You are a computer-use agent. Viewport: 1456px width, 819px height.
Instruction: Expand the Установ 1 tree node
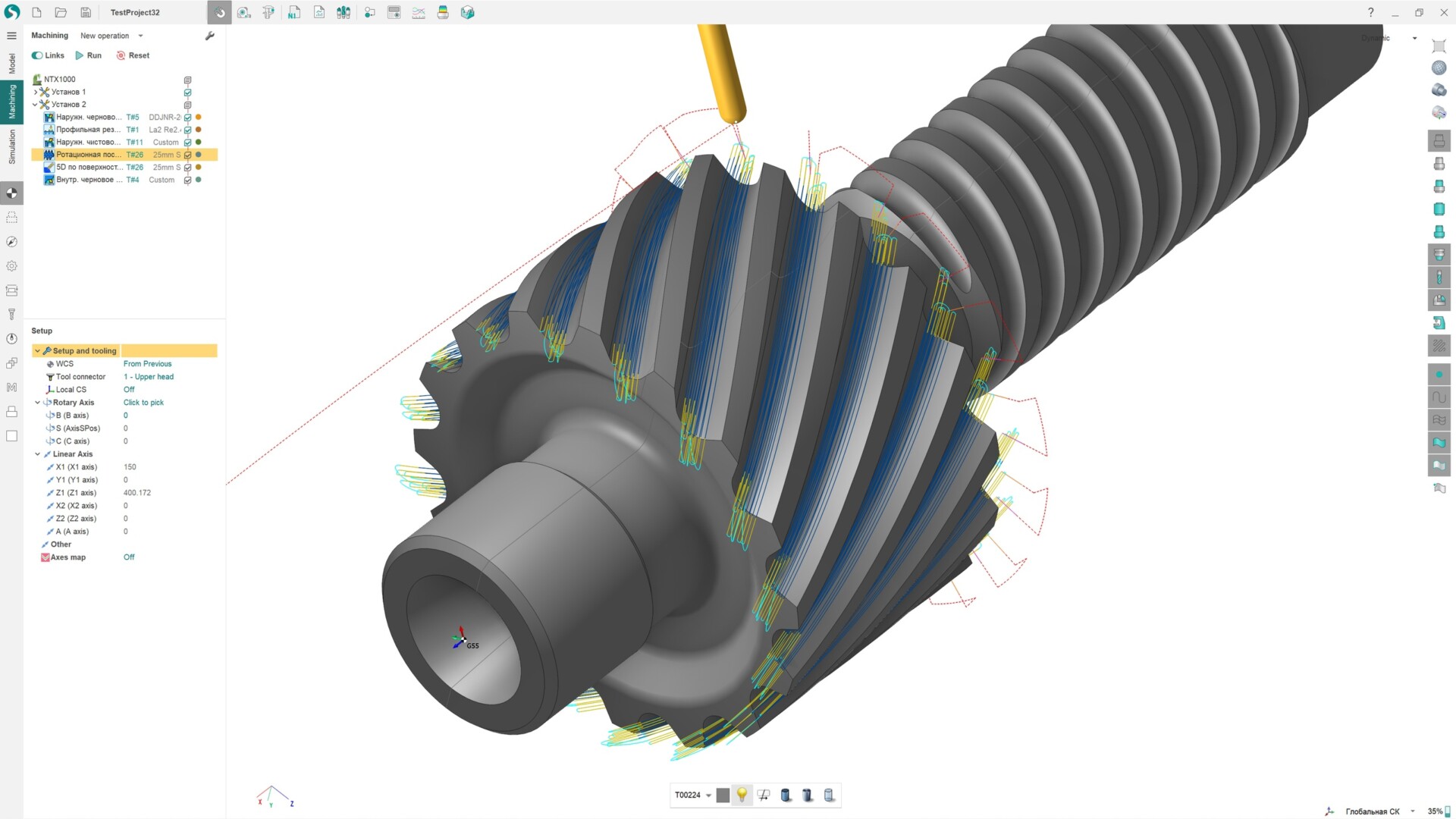pyautogui.click(x=35, y=92)
